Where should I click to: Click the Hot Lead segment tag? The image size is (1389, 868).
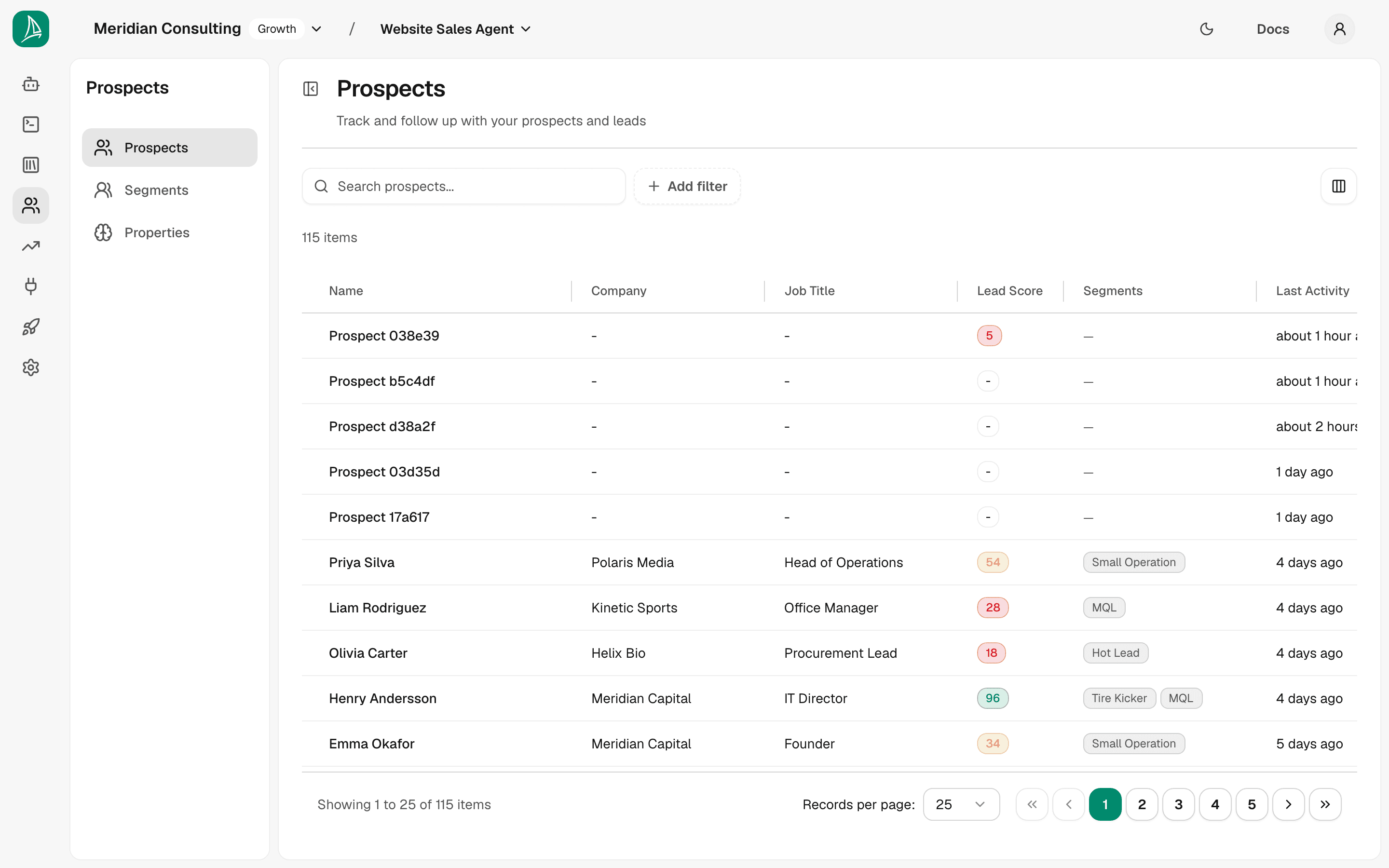1115,653
